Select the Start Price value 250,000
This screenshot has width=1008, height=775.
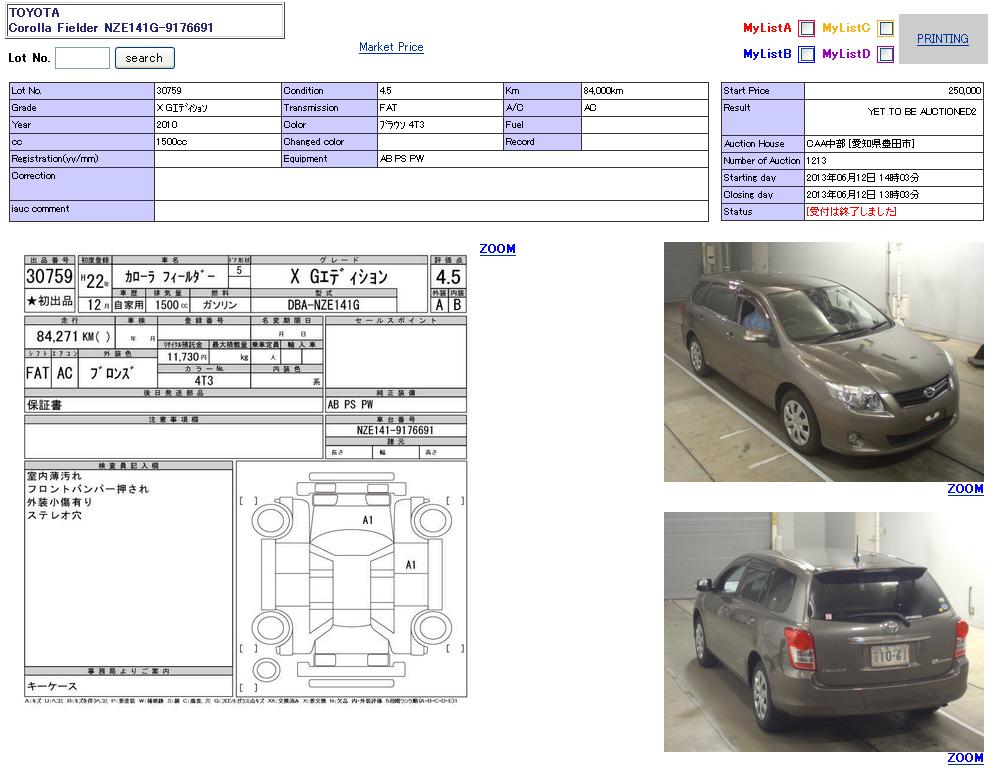coord(893,91)
